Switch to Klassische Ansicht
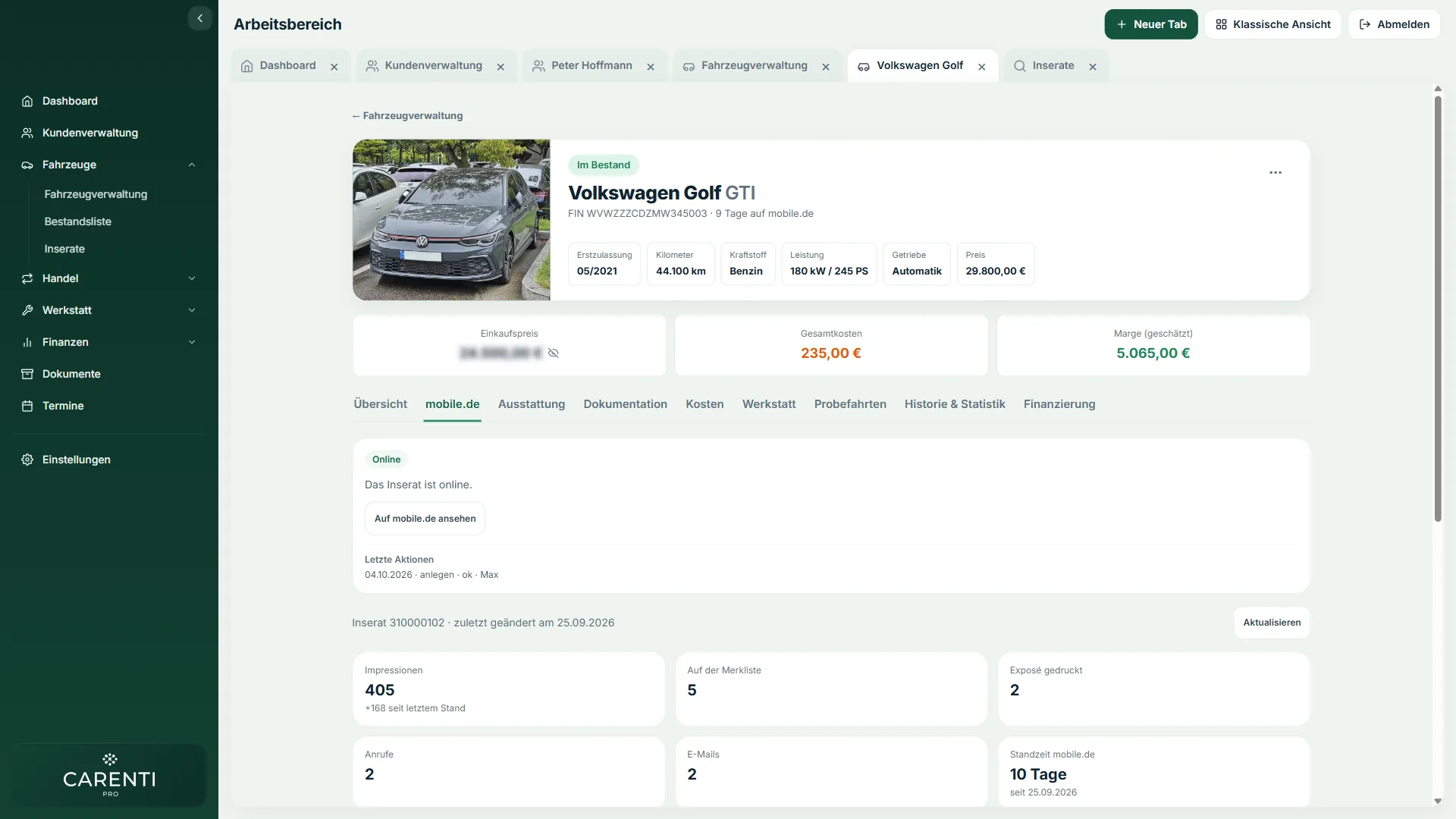This screenshot has width=1456, height=819. click(x=1273, y=24)
